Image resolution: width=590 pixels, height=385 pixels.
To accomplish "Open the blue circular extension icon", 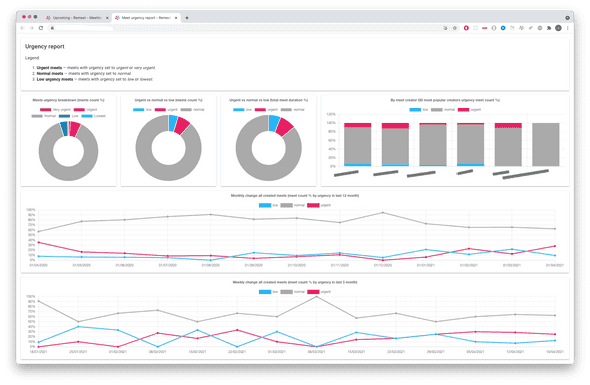I will [503, 28].
